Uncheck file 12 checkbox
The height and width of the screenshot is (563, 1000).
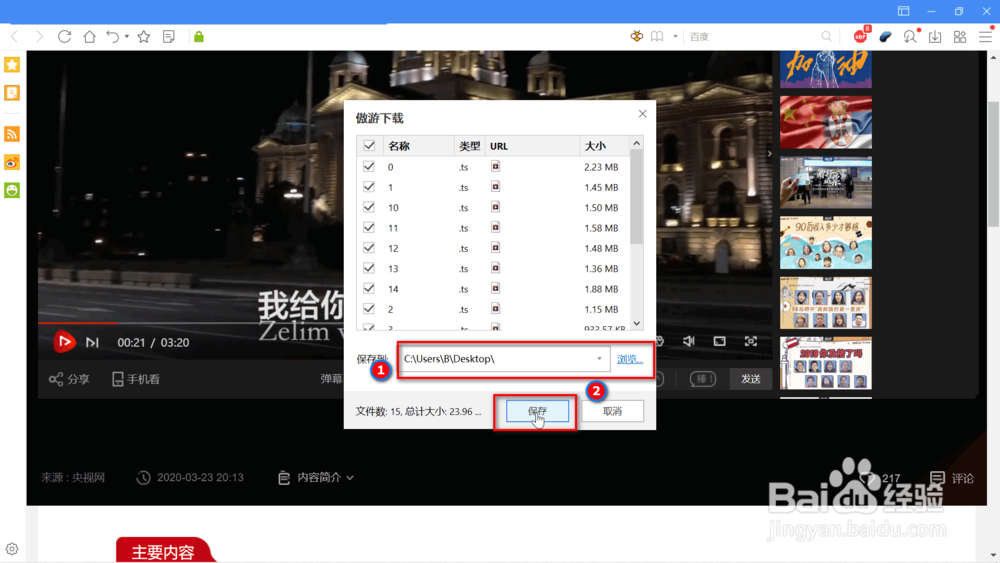(369, 248)
